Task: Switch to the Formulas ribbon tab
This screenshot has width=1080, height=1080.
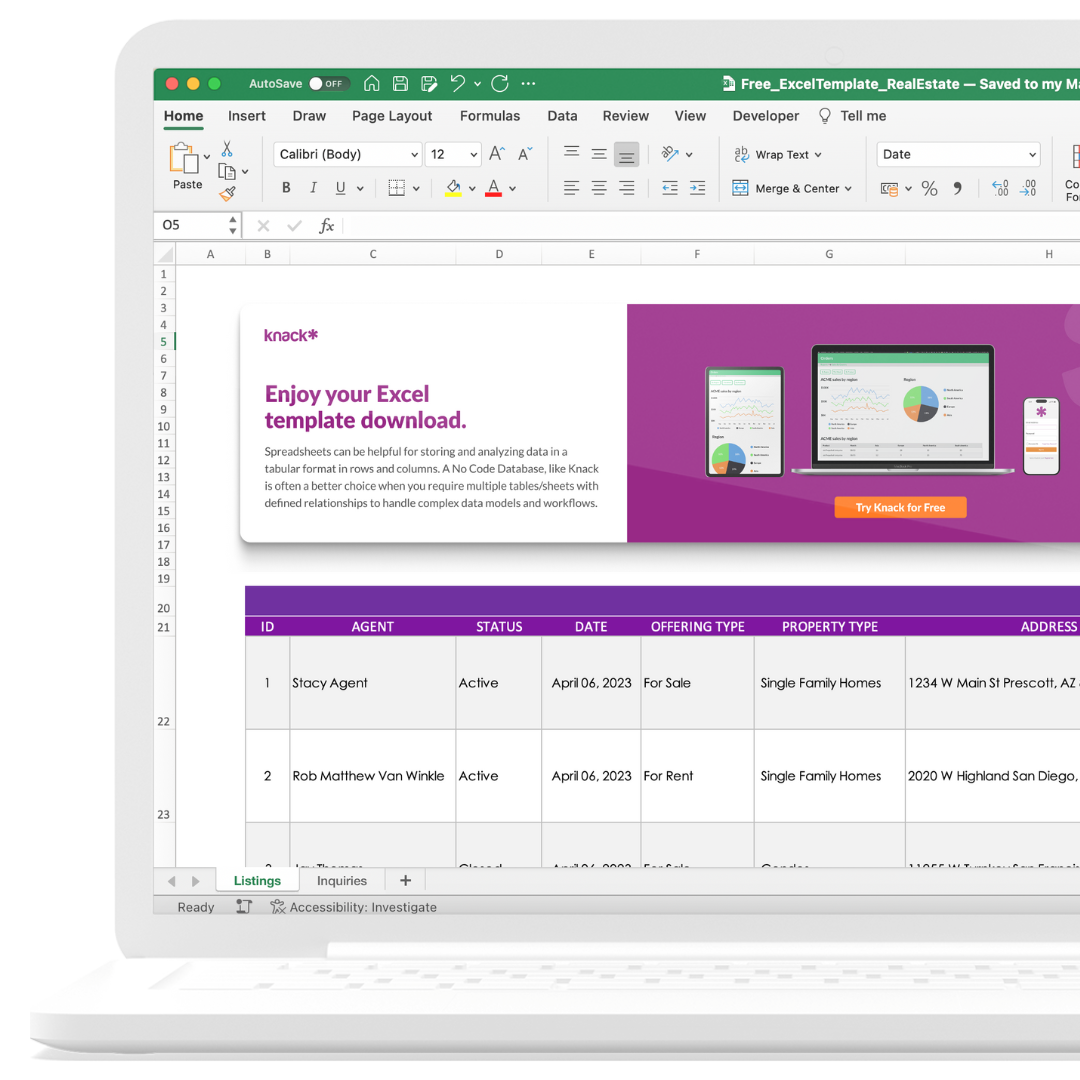Action: coord(490,116)
